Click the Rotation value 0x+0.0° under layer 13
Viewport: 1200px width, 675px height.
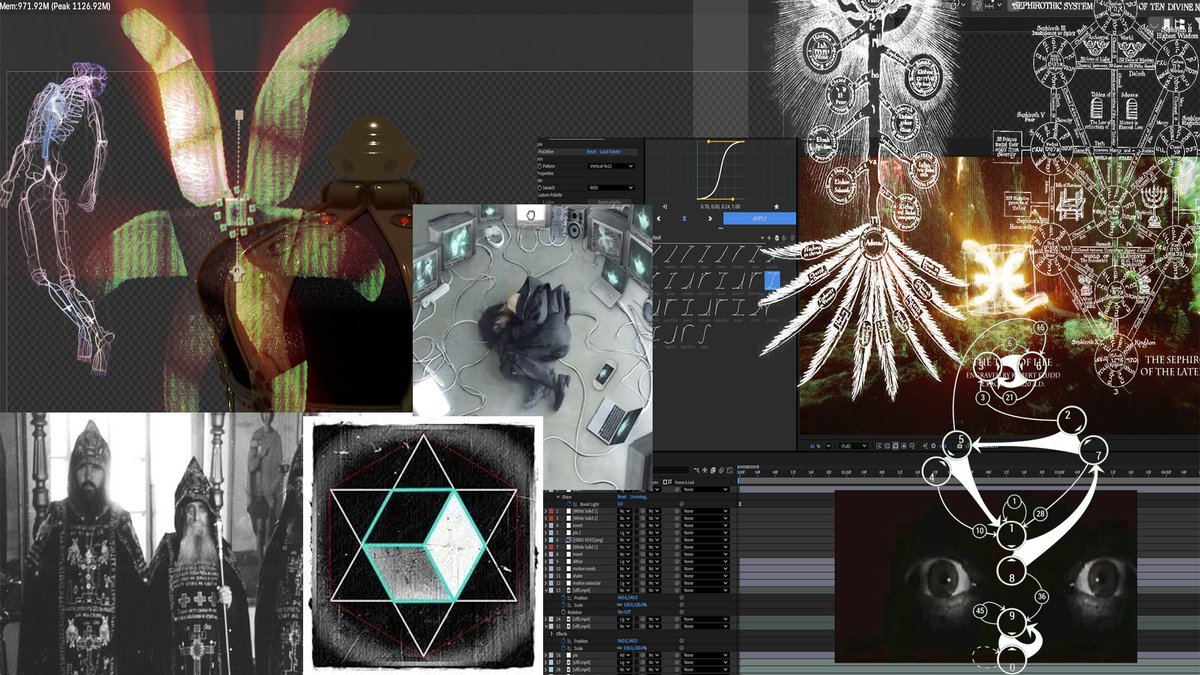coord(624,612)
